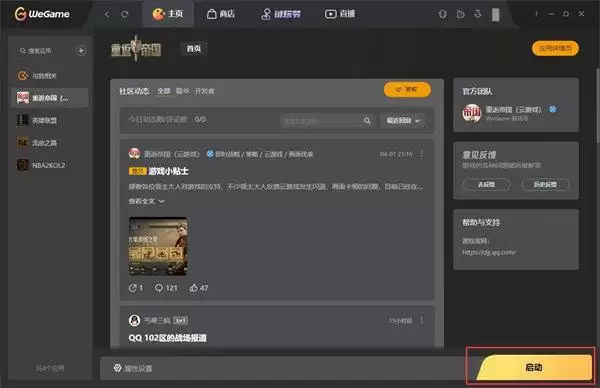The image size is (600, 388).
Task: Click the 帮助与支持 heading
Action: click(481, 222)
